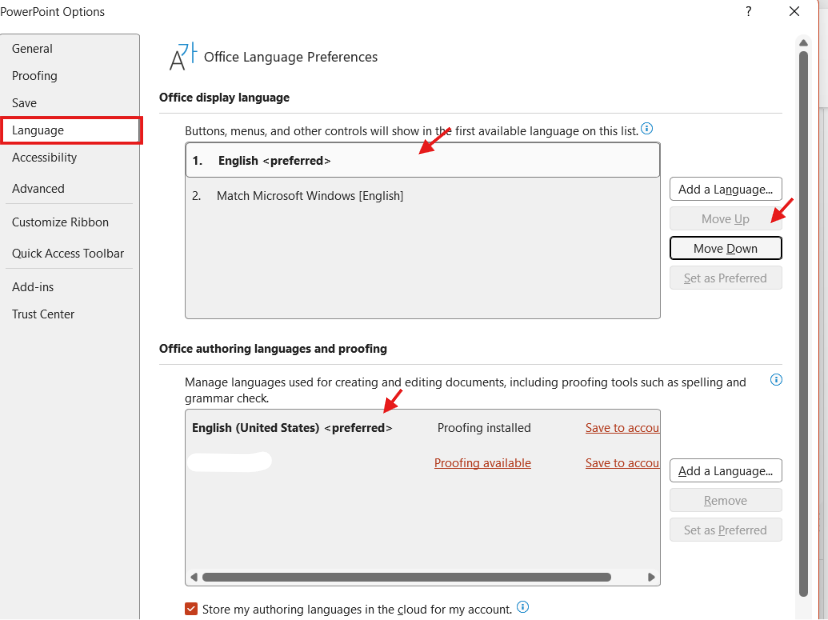
Task: Click Save to account link for English row
Action: [622, 428]
